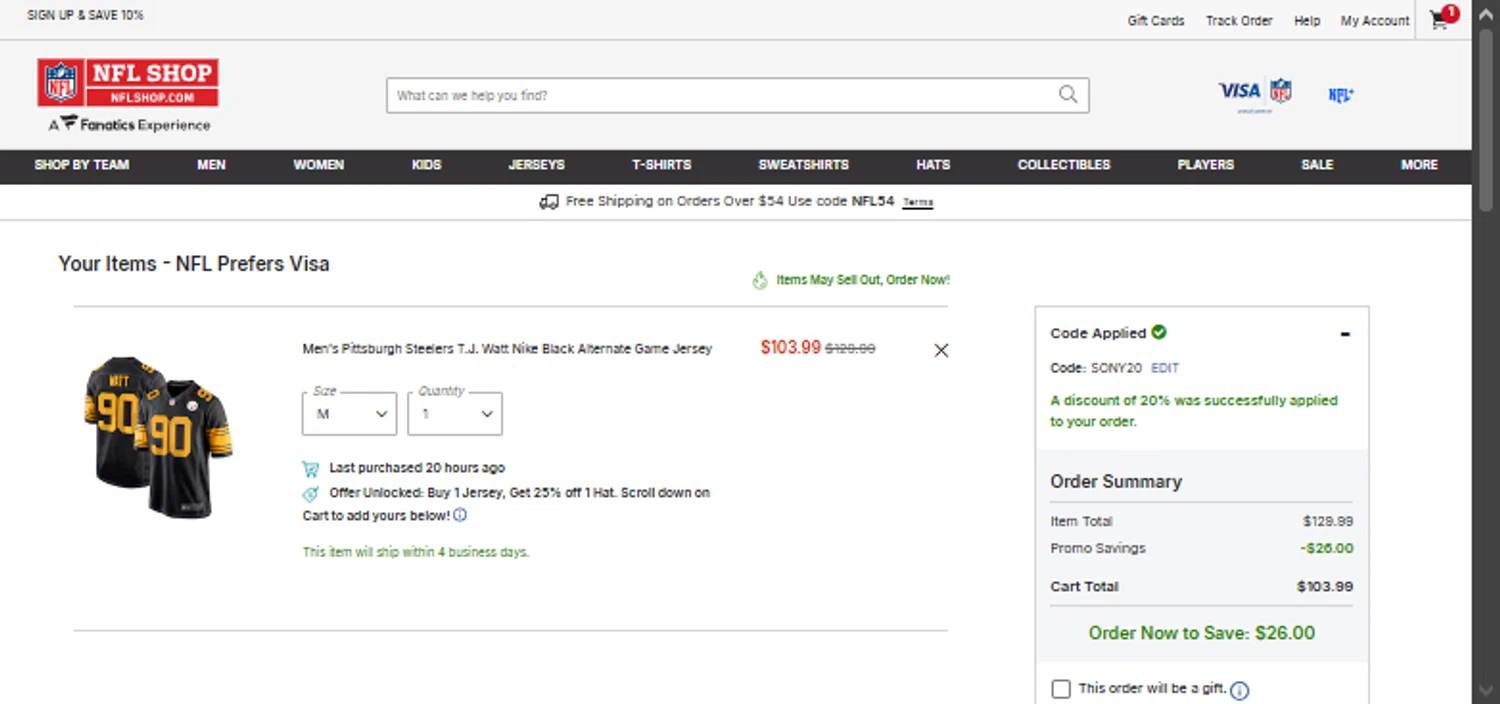This screenshot has height=704, width=1500.
Task: Open the Jerseys menu
Action: click(x=536, y=165)
